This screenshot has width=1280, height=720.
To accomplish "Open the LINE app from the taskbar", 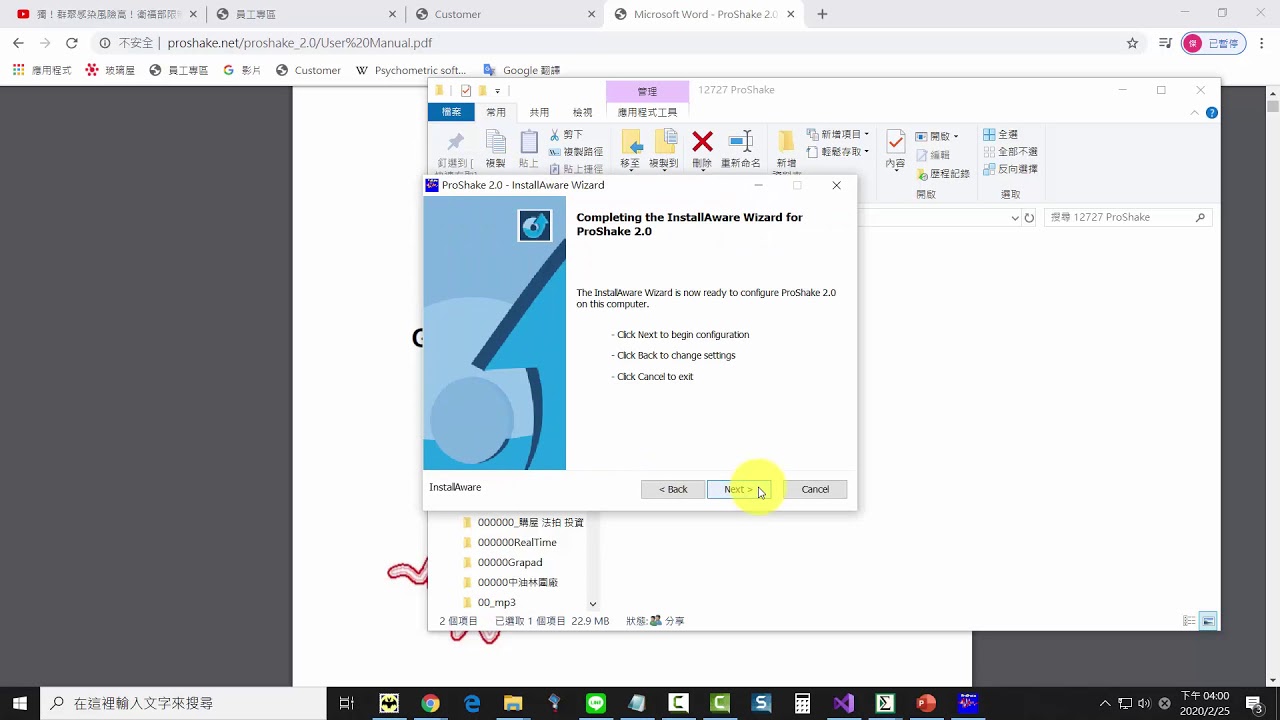I will pyautogui.click(x=596, y=703).
